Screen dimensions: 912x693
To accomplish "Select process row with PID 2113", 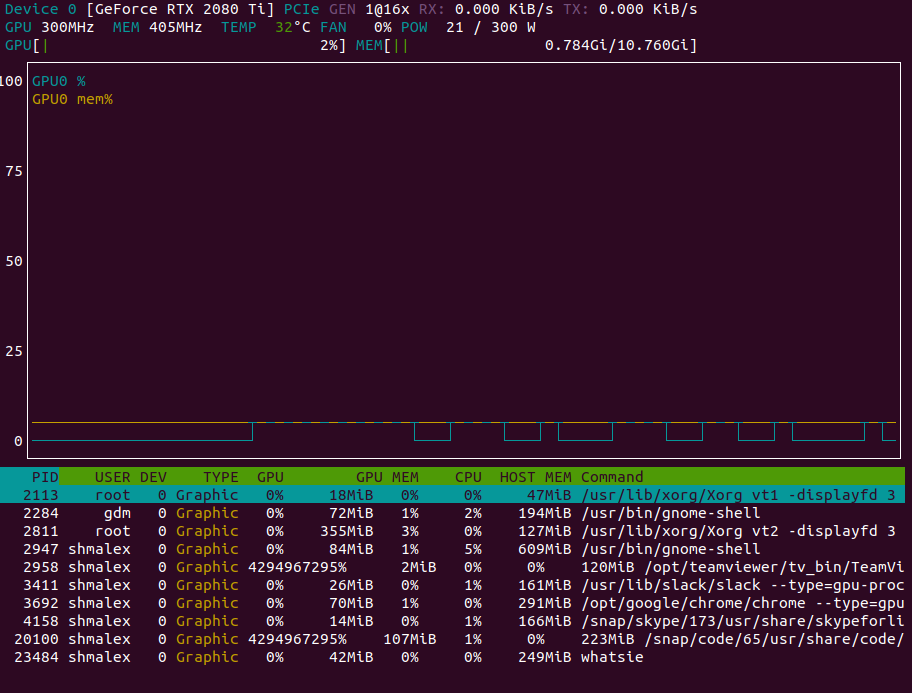I will point(453,495).
